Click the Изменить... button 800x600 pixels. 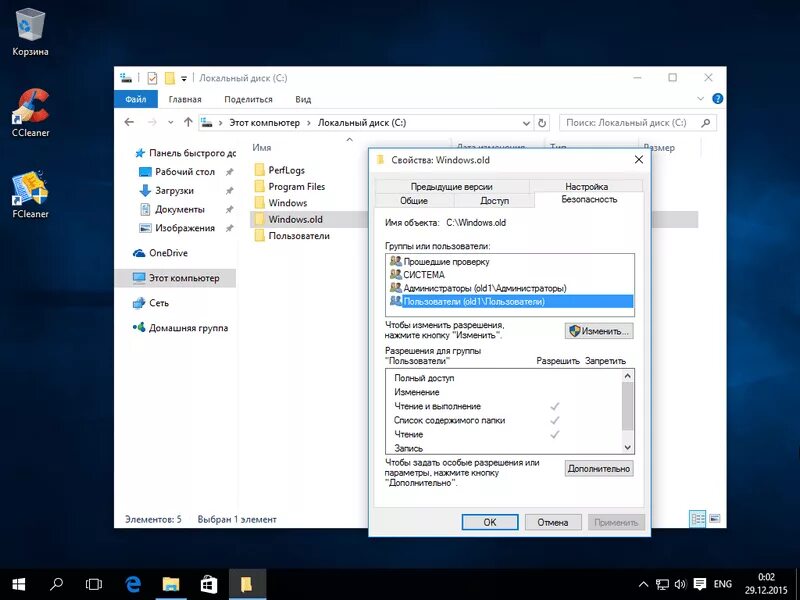[x=599, y=331]
